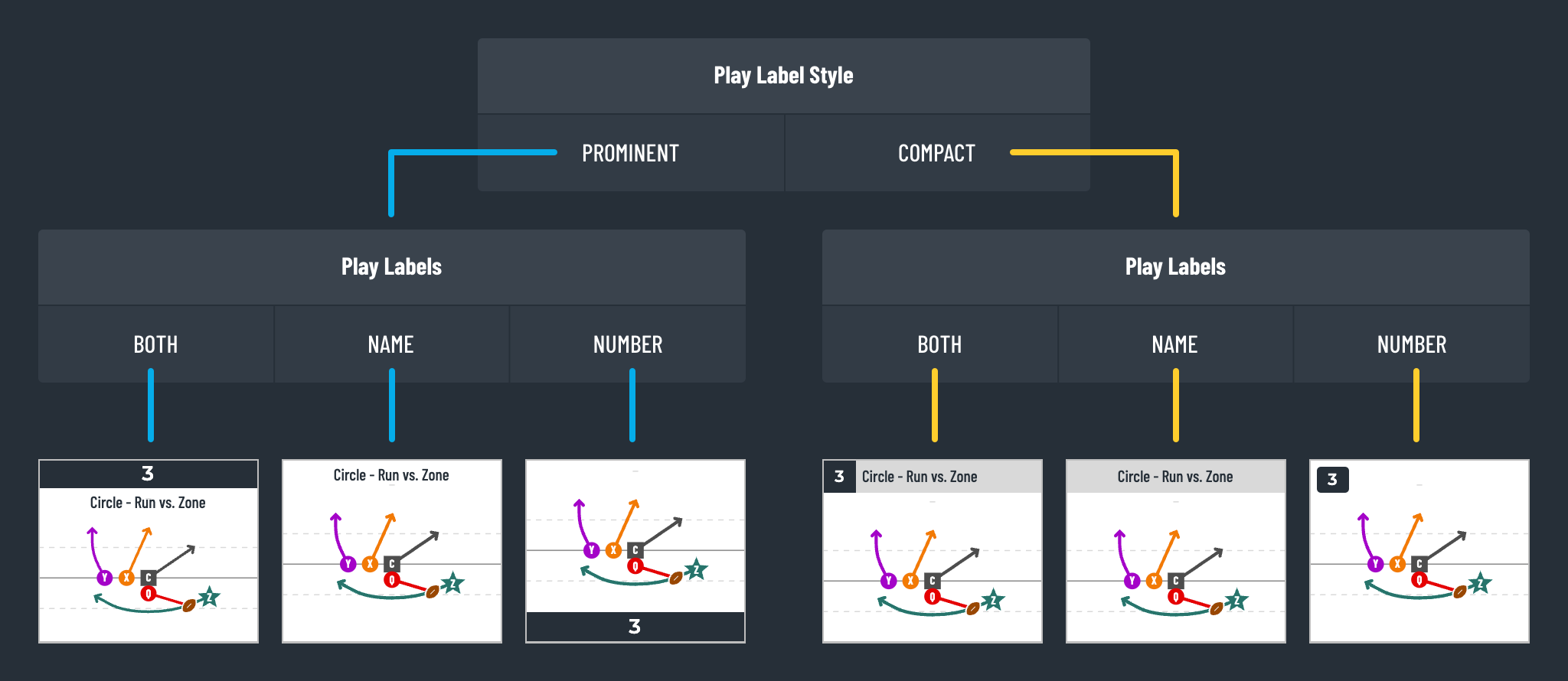Click the football icon in compact number play

point(1459,591)
